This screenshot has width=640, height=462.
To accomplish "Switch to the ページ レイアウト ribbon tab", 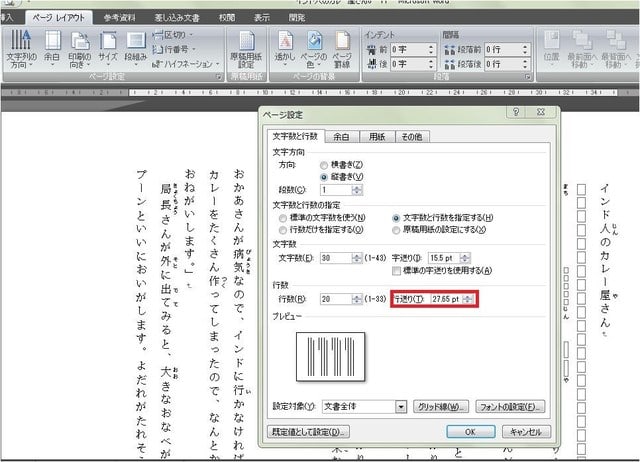I will (x=58, y=18).
